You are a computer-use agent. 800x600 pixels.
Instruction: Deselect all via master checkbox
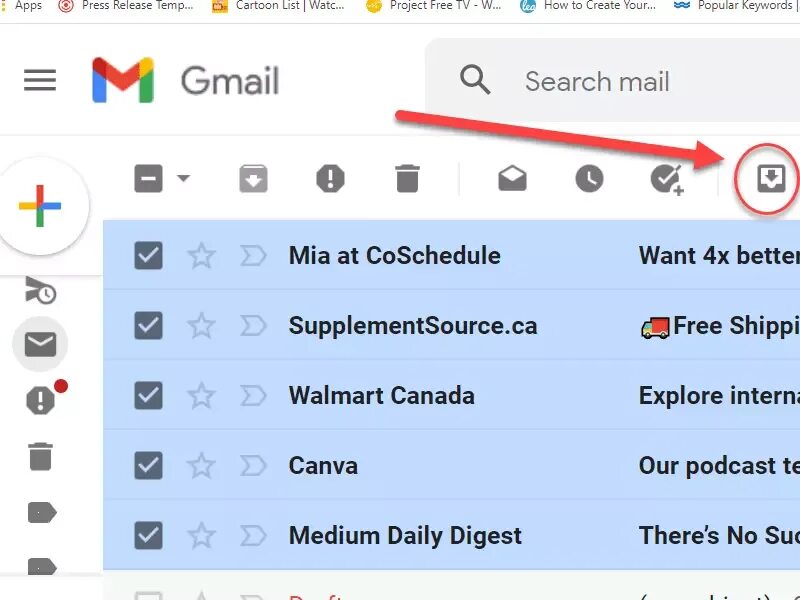coord(148,179)
